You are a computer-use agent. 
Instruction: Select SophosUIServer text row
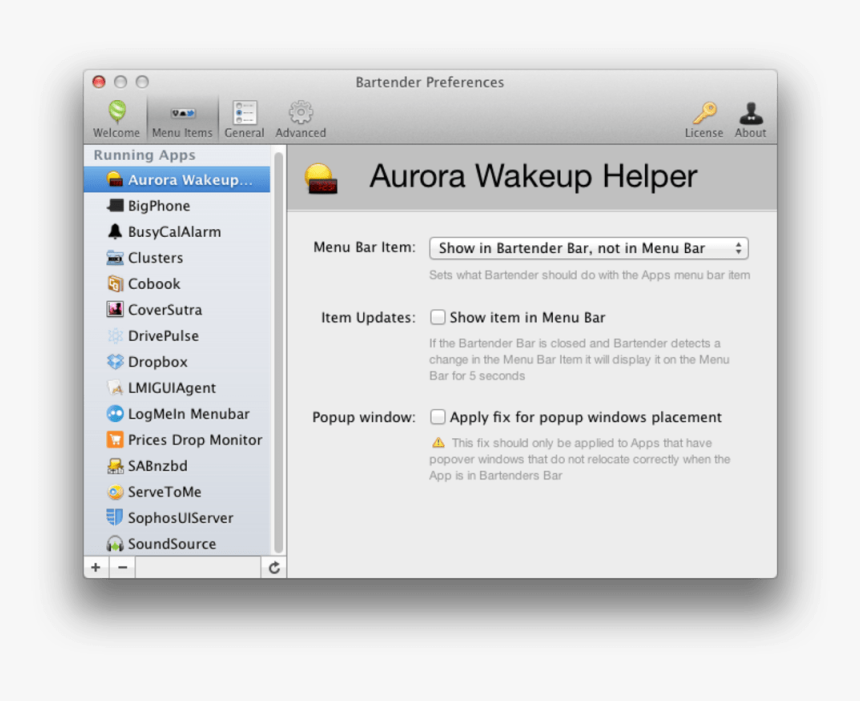180,518
